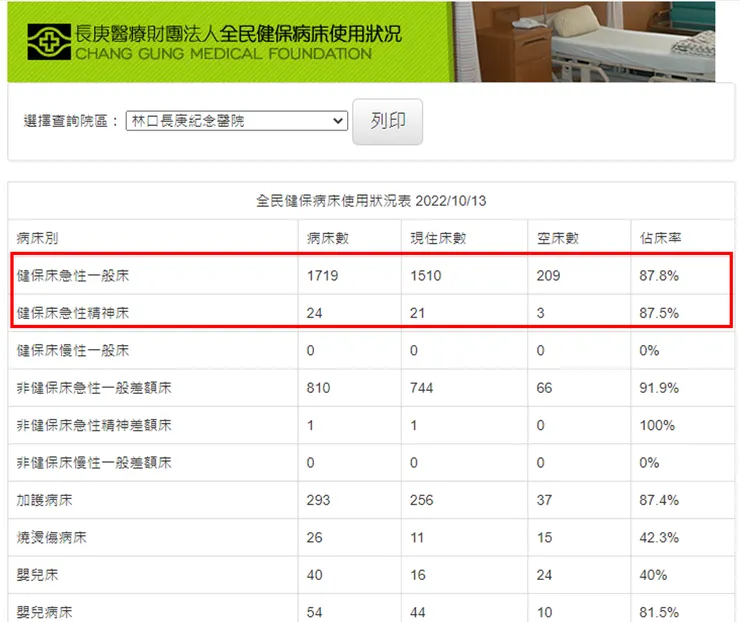The image size is (740, 622).
Task: Click the bed count value 293
Action: point(319,500)
